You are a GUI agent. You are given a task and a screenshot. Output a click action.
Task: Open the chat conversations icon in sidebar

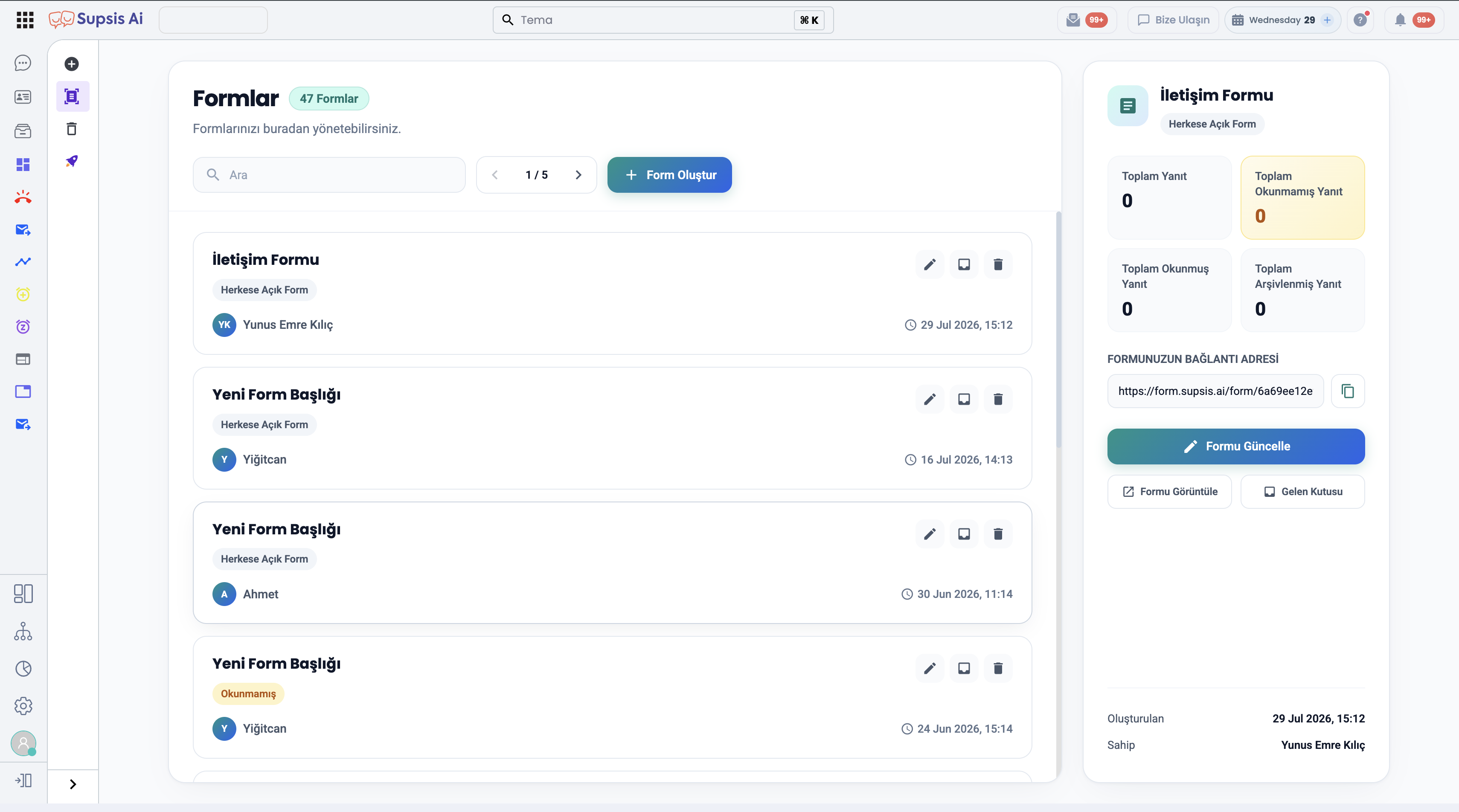(x=23, y=63)
